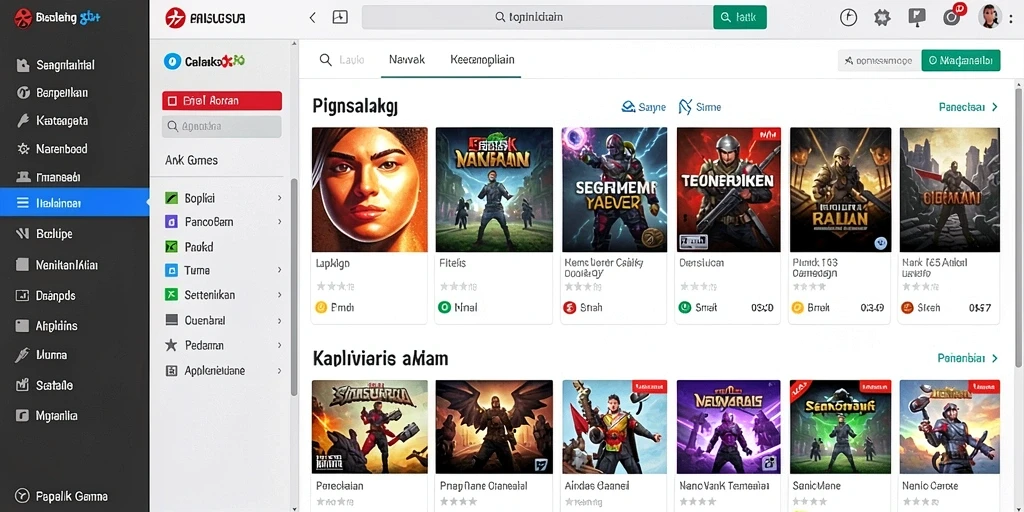Expand the Applenaidane category chevron
The width and height of the screenshot is (1024, 512).
click(280, 370)
